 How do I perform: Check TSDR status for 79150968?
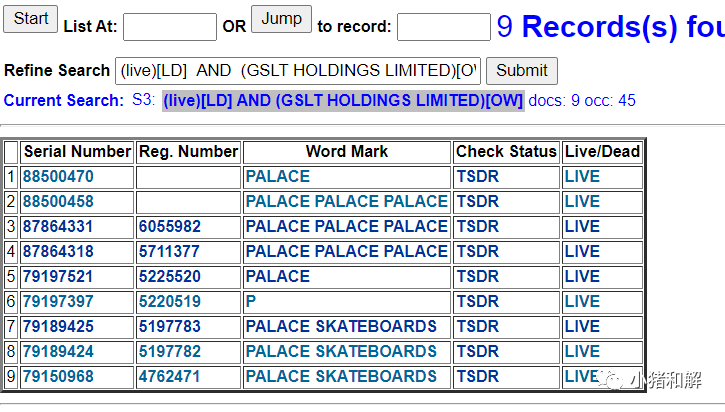pos(478,376)
